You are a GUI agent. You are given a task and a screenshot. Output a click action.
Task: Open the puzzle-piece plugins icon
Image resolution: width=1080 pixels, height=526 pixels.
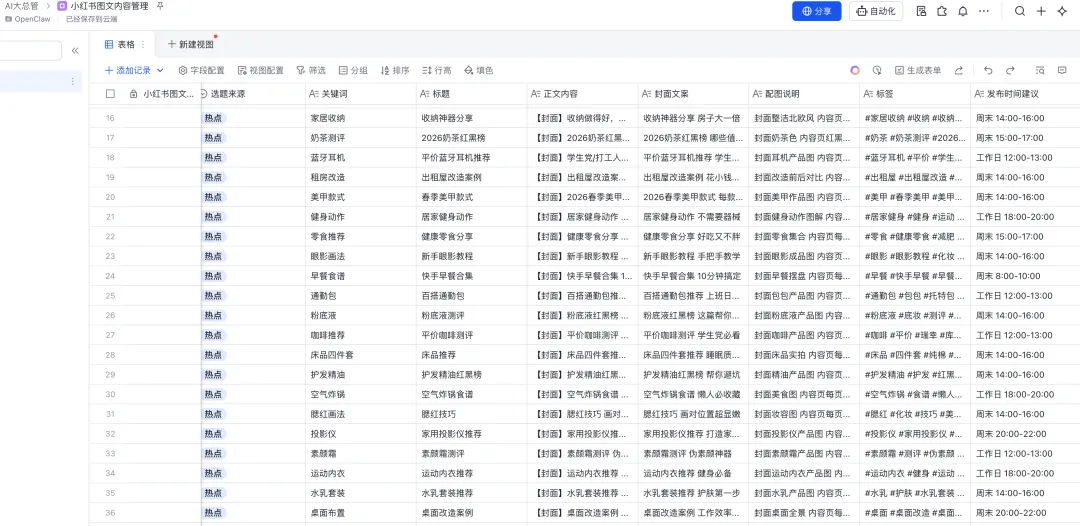(x=942, y=11)
